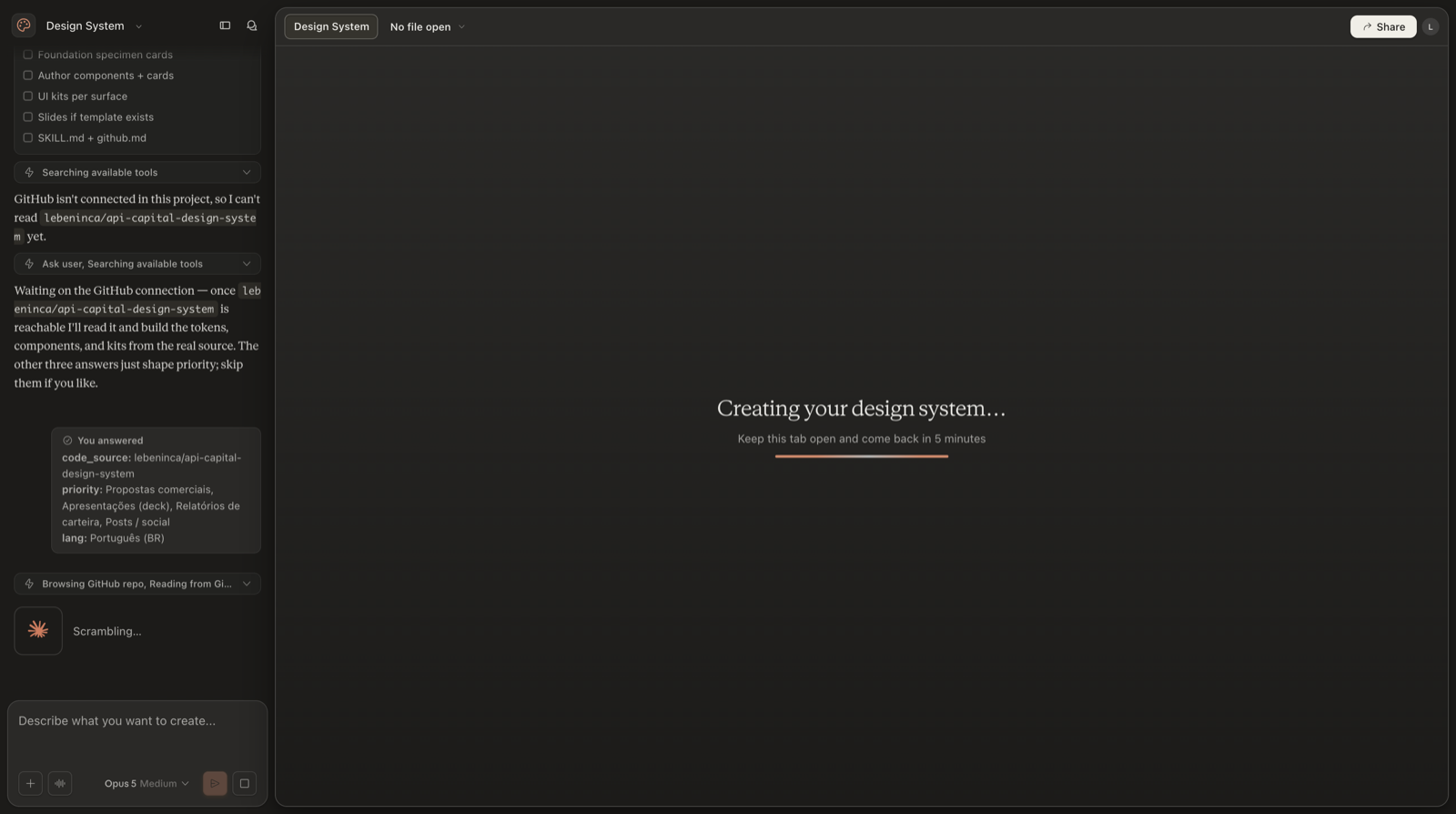Click the send arrow button
Screen dimensions: 1456x814
(x=215, y=783)
